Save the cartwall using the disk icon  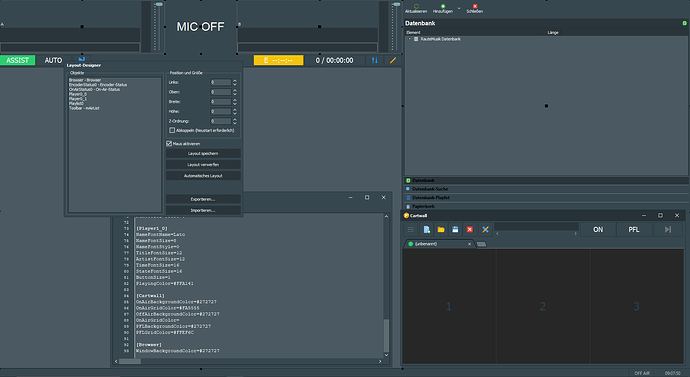(455, 230)
